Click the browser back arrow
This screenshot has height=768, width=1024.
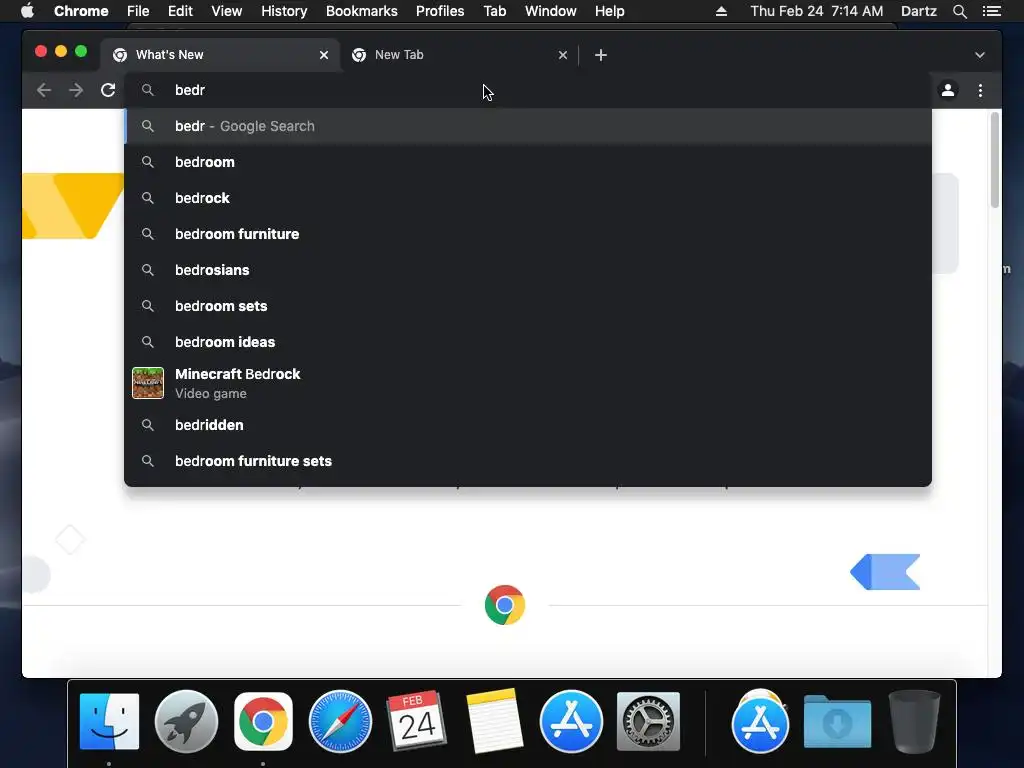click(44, 90)
